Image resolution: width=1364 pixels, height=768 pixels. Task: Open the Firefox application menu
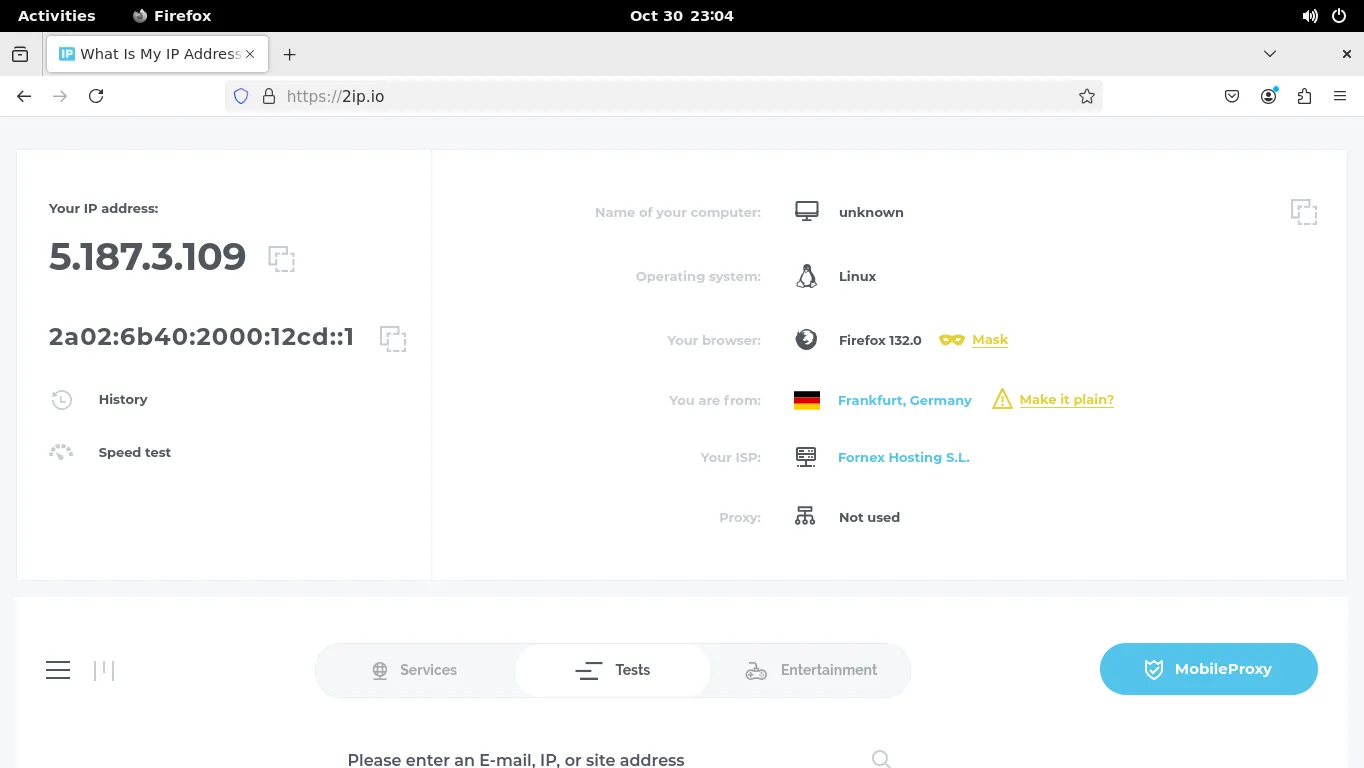(1340, 96)
